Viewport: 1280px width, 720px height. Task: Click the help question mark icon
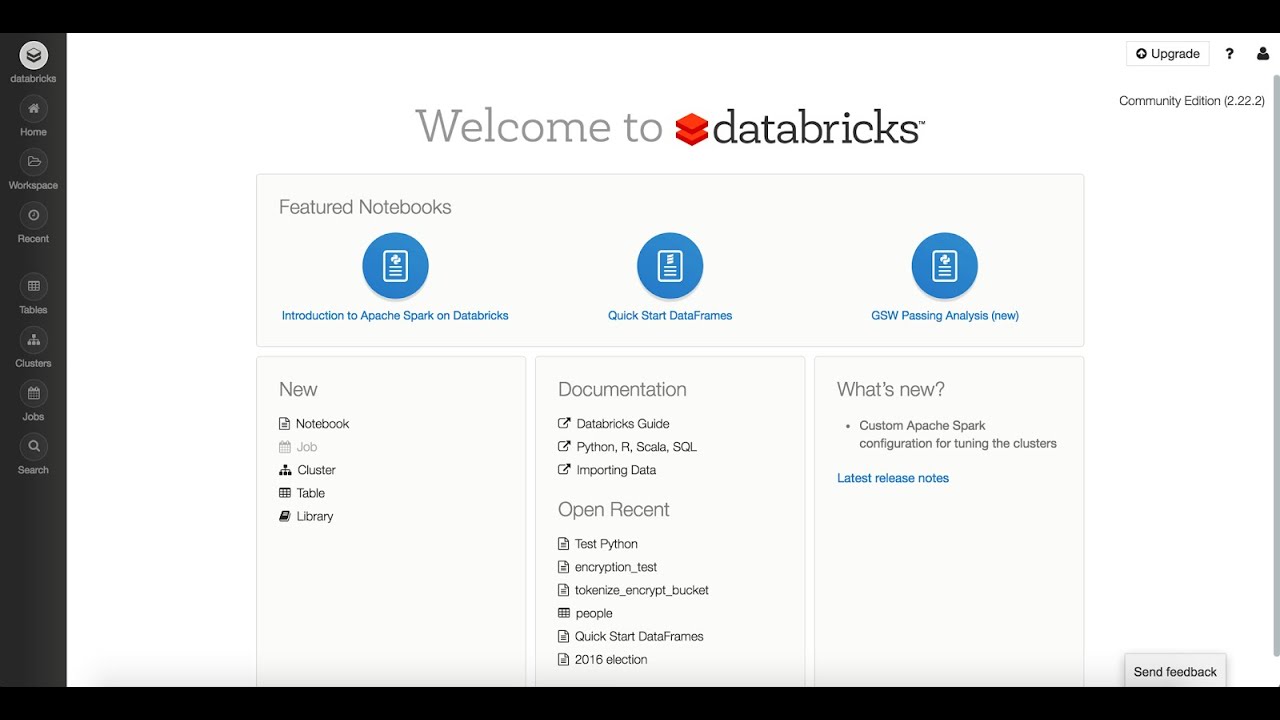1230,54
